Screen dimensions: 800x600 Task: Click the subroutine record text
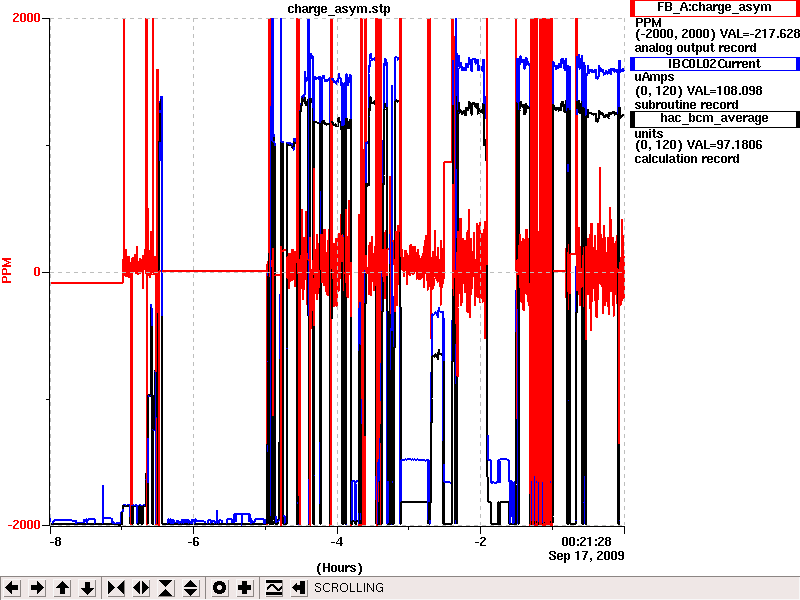686,105
